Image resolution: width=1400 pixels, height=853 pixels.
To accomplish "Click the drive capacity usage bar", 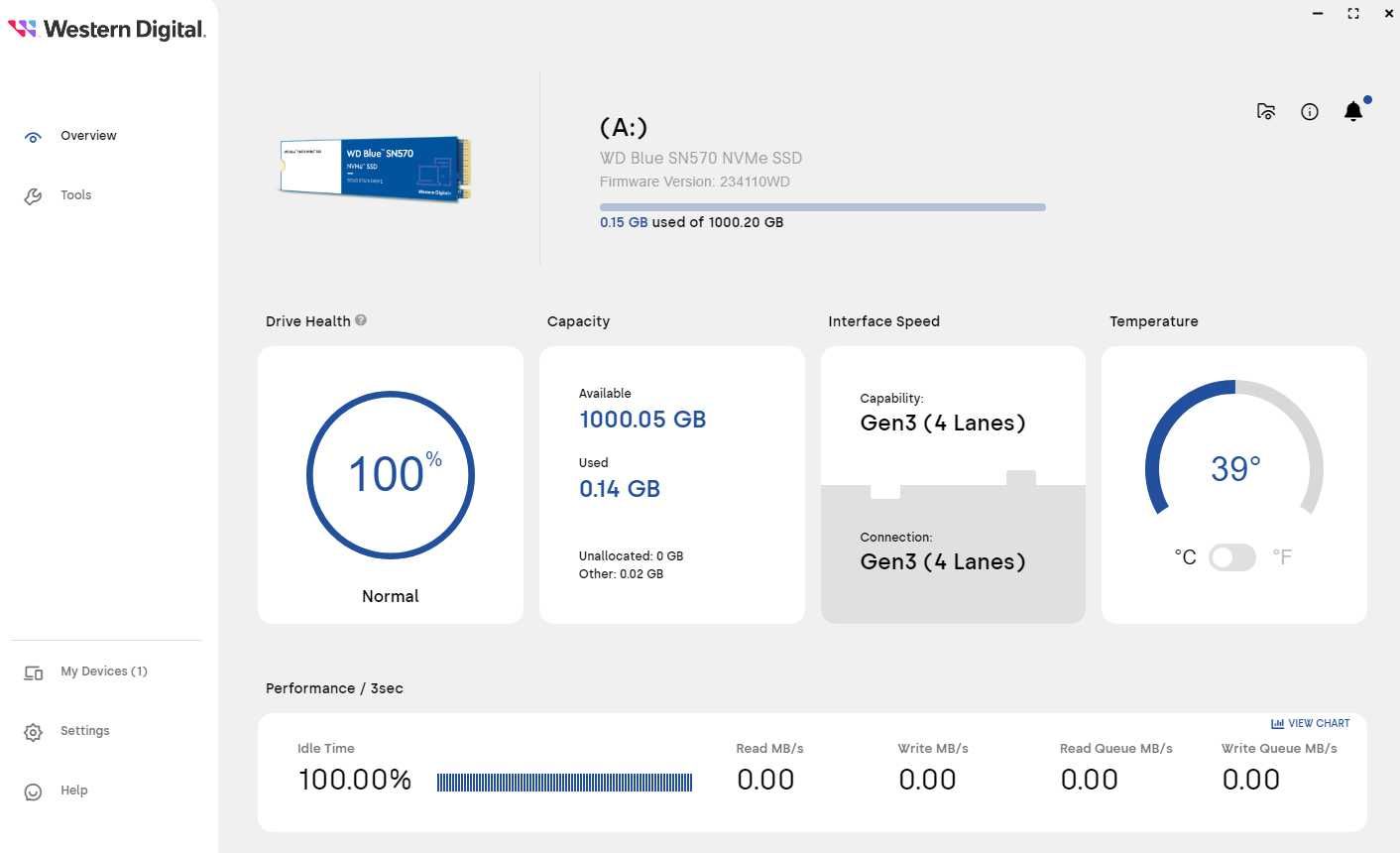I will click(x=822, y=207).
